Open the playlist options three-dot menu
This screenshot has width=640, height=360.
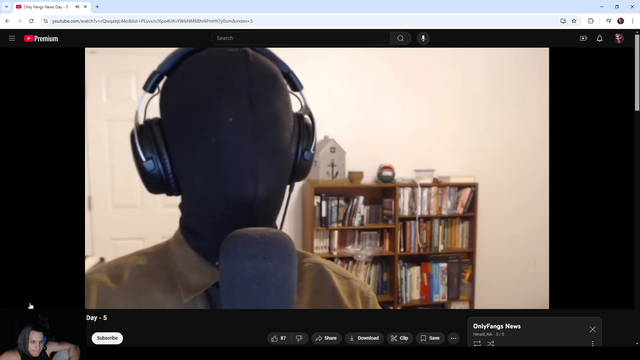(593, 344)
